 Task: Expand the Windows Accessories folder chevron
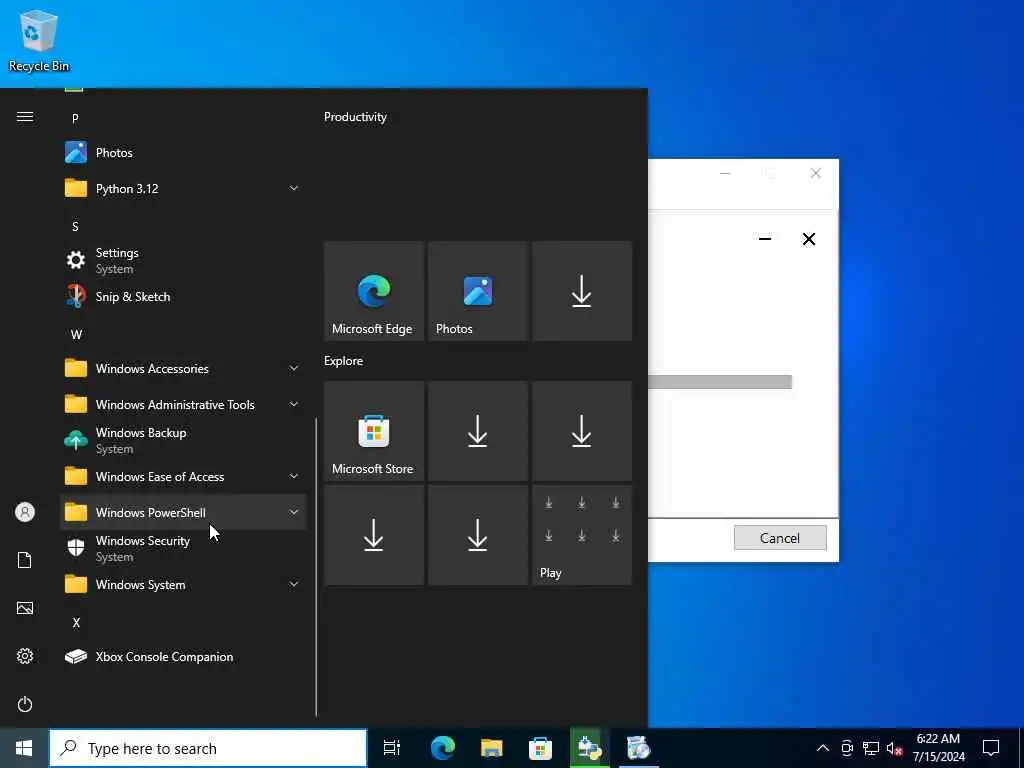(294, 368)
